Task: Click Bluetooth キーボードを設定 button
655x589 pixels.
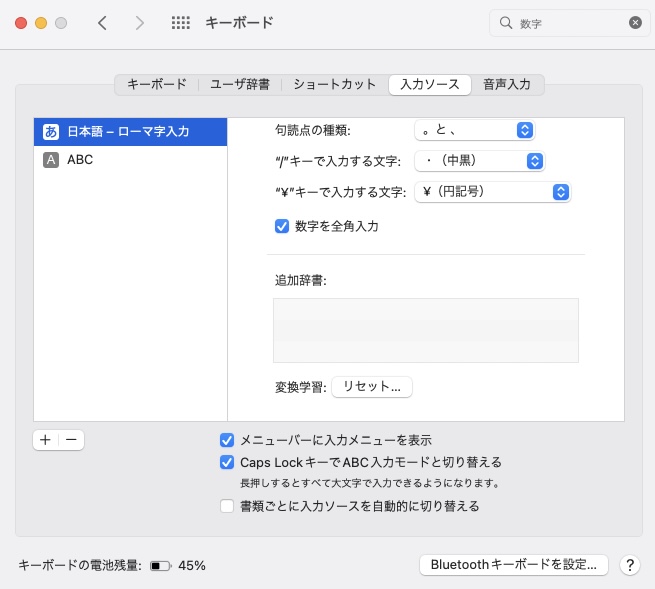Action: click(x=513, y=565)
